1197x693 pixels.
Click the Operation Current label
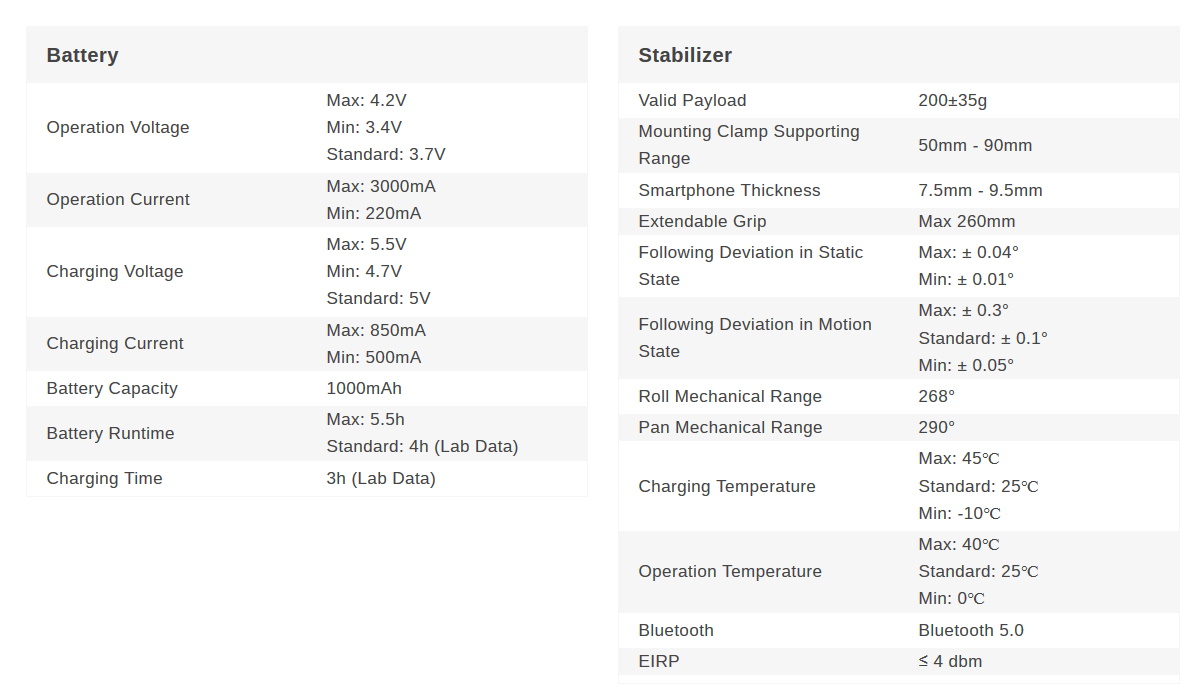118,199
